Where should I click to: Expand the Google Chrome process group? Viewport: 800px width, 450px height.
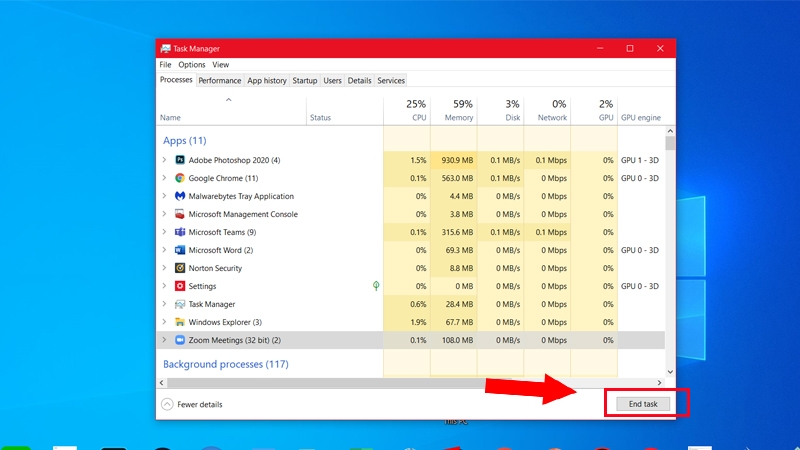164,178
